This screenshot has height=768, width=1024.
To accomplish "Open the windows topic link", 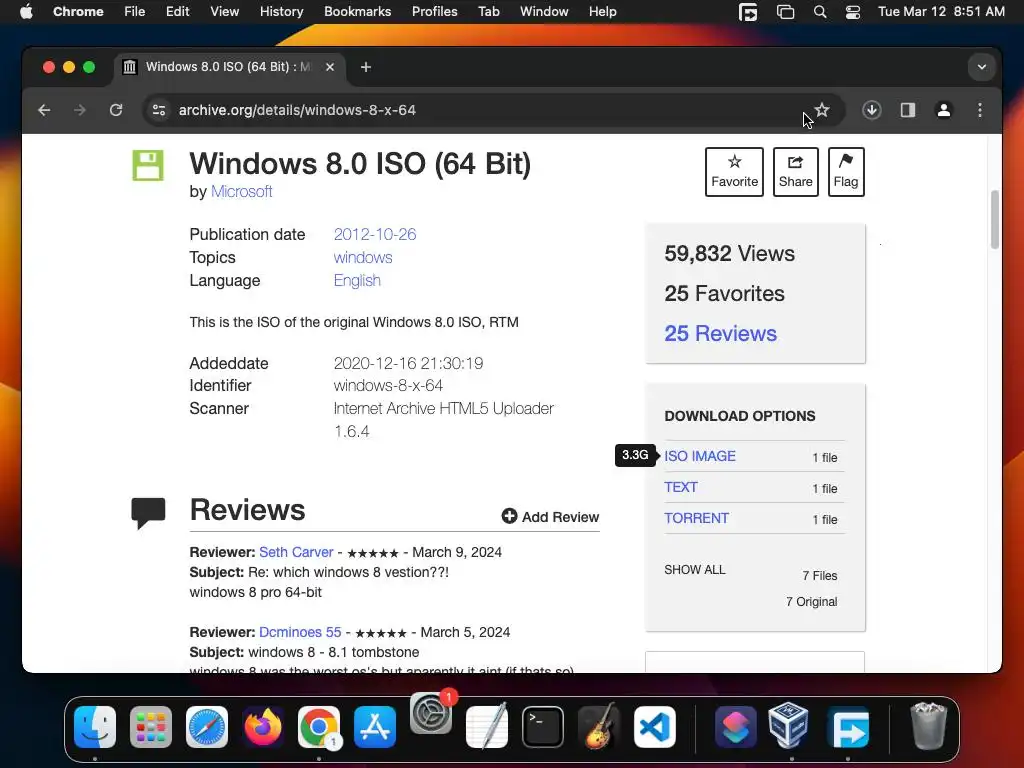I will (363, 257).
